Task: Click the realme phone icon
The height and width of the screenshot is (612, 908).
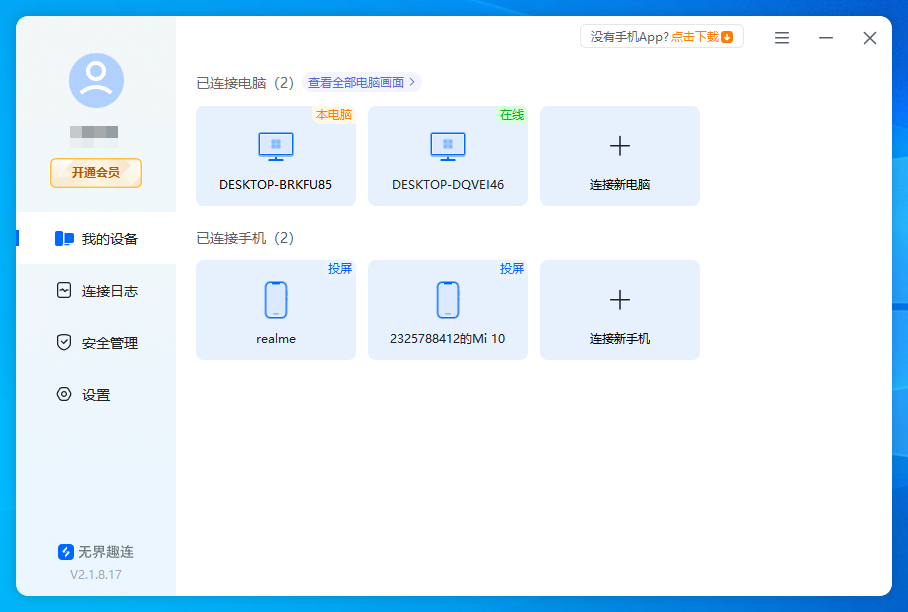Action: 275,298
